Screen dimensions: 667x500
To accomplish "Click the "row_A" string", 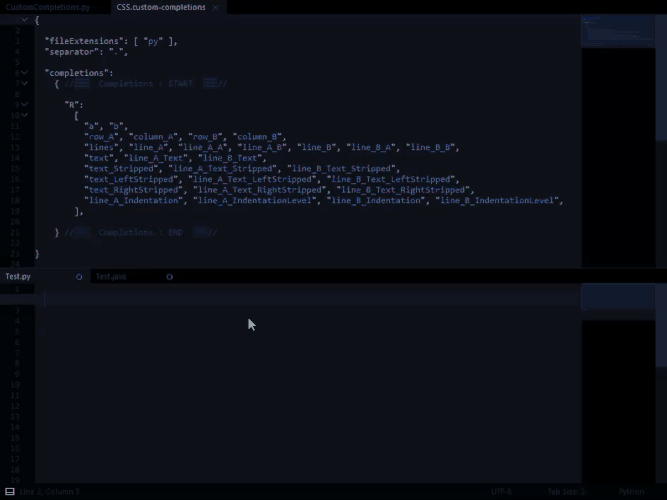I will point(101,137).
